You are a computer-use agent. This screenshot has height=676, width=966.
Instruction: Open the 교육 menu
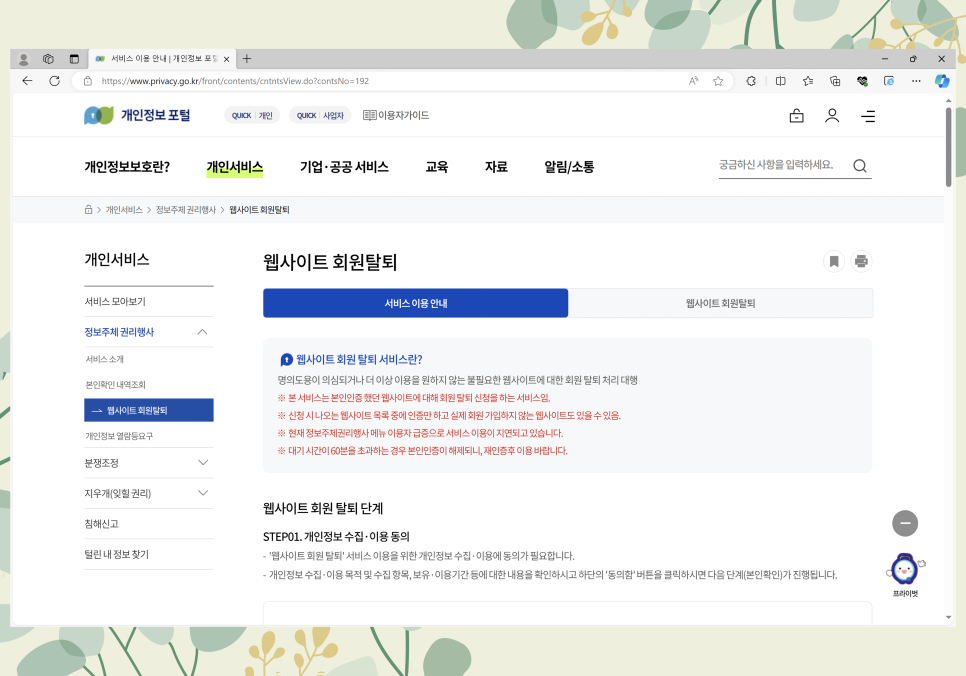point(437,167)
